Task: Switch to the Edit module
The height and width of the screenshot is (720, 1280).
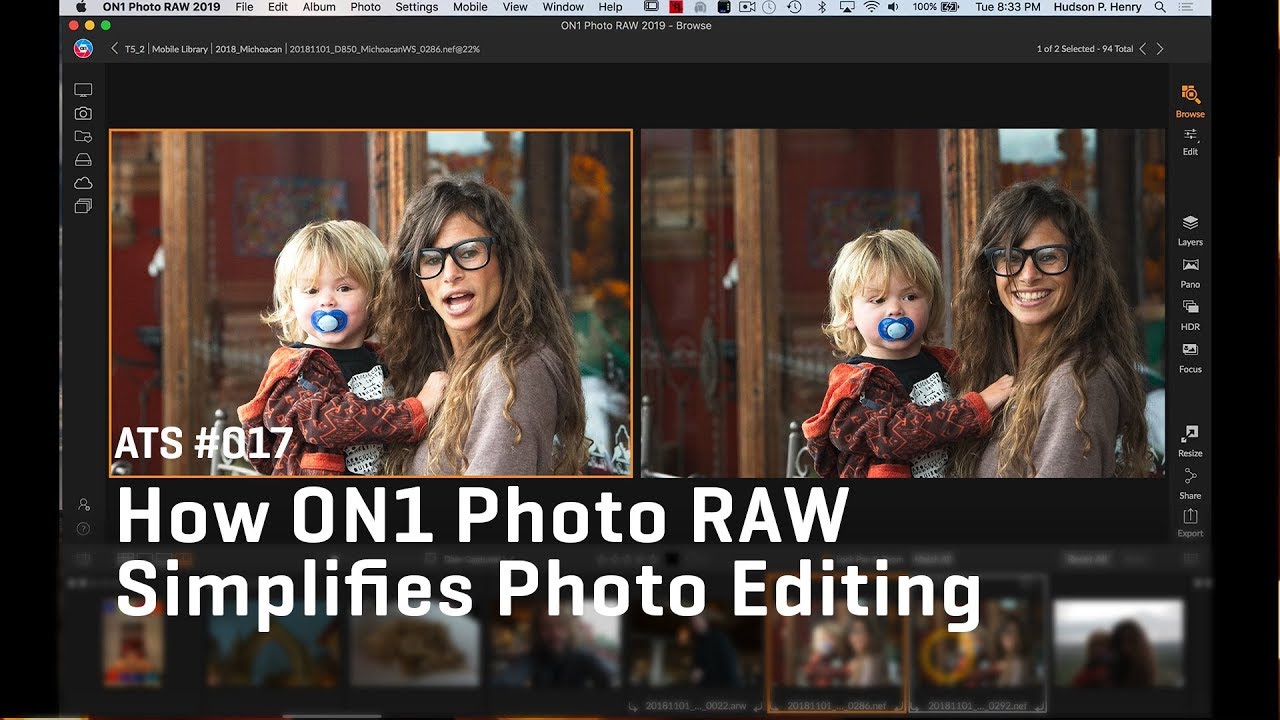Action: [1190, 141]
